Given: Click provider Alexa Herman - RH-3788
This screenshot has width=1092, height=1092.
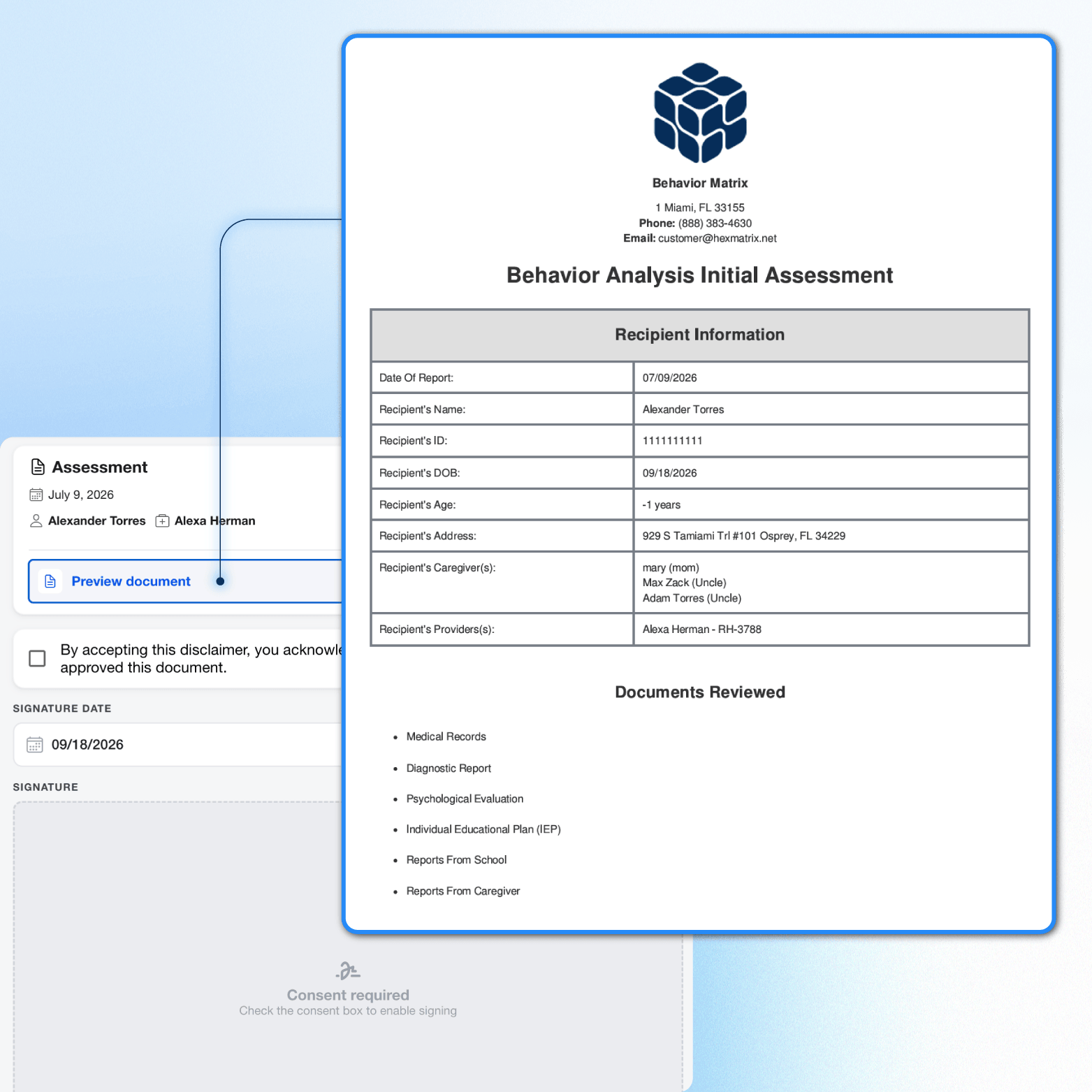Looking at the screenshot, I should [x=702, y=629].
